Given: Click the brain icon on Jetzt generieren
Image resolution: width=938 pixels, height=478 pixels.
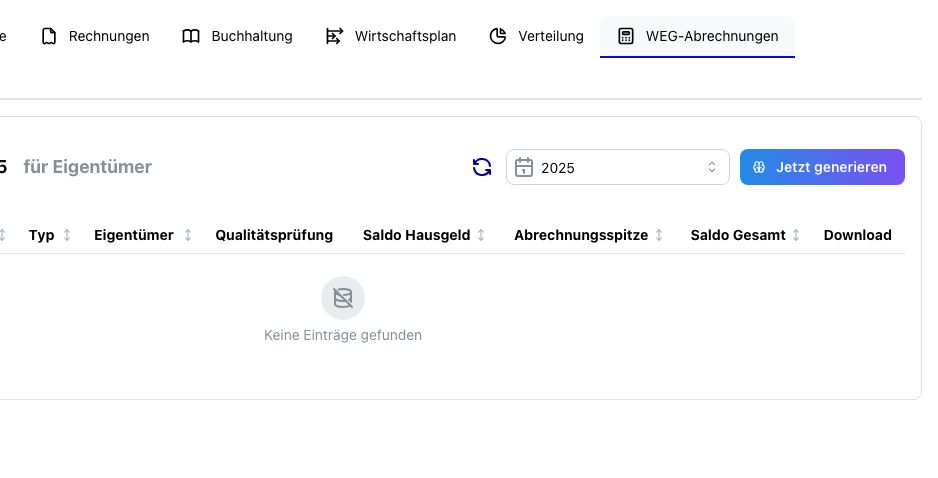Looking at the screenshot, I should click(x=759, y=167).
